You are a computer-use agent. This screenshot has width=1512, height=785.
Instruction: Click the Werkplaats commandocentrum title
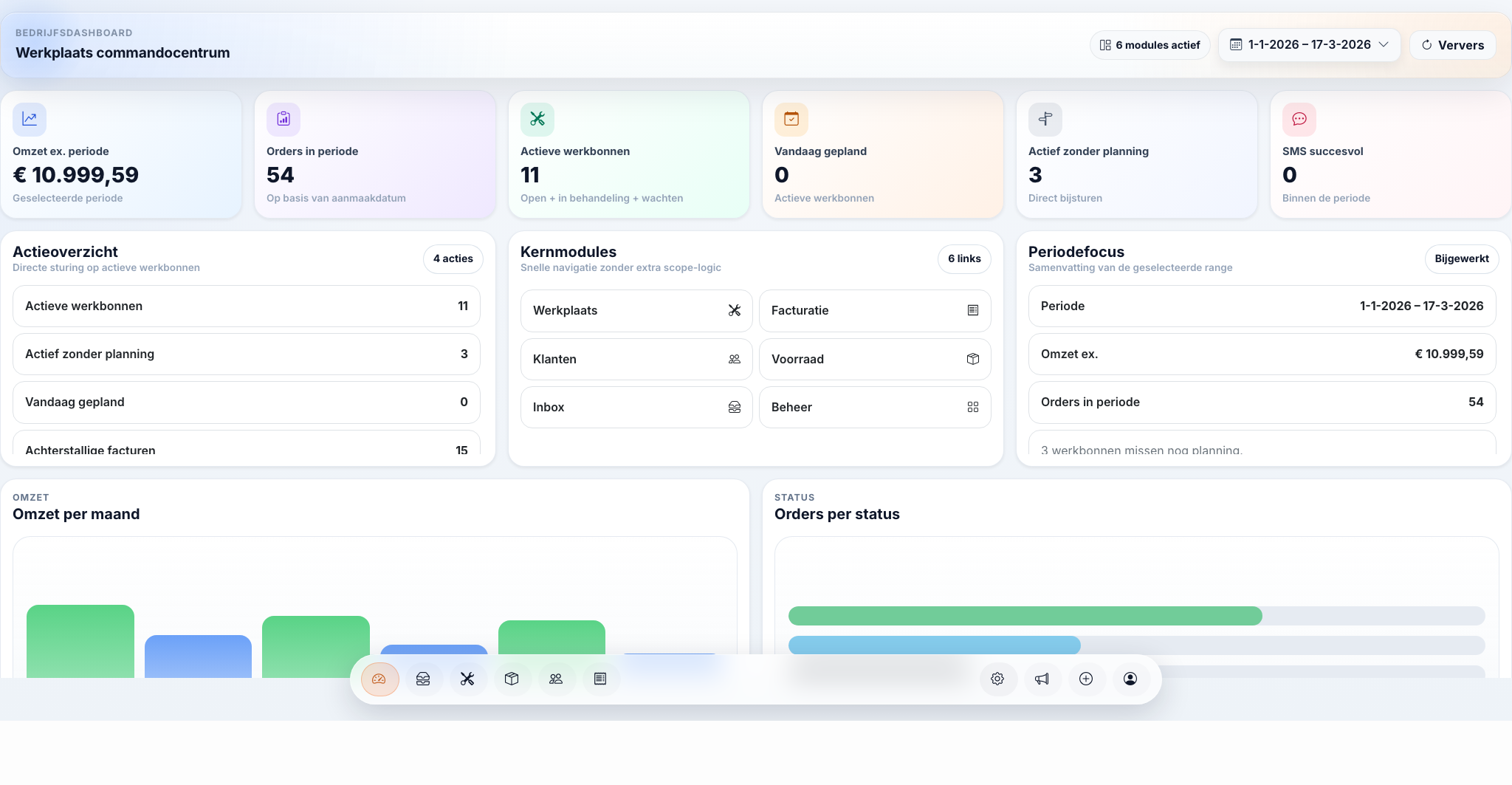[123, 52]
